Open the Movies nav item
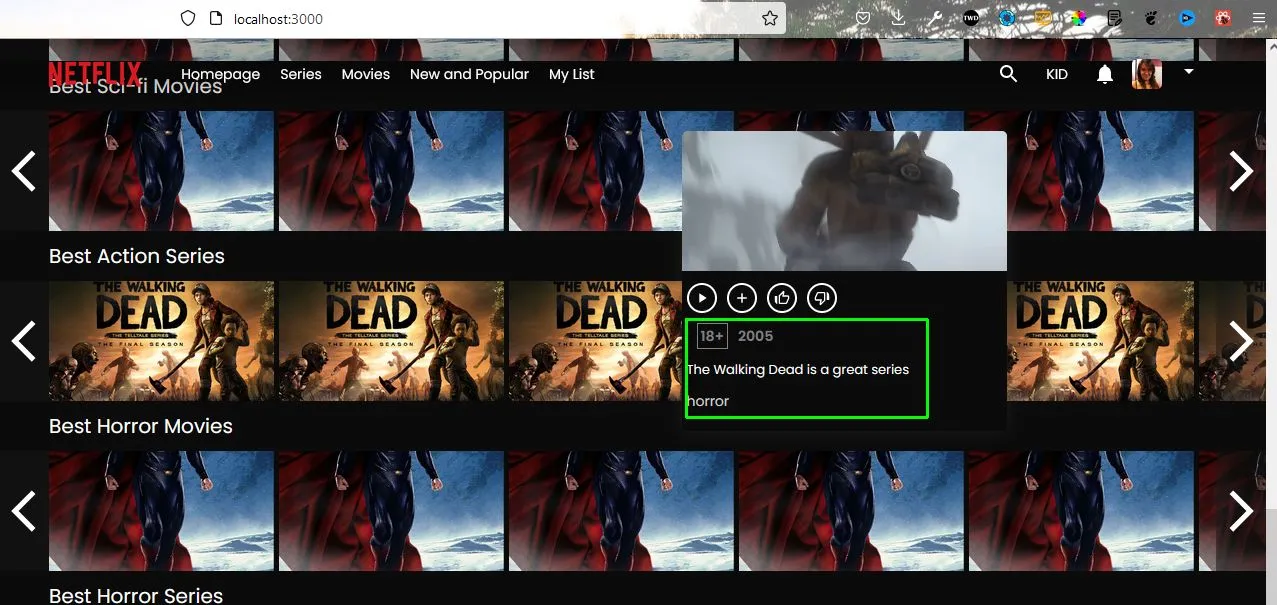Screen dimensions: 1277x605 pos(366,74)
